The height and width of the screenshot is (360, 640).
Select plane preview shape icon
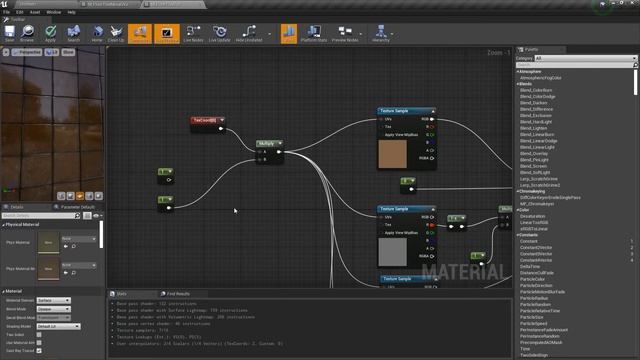80,196
